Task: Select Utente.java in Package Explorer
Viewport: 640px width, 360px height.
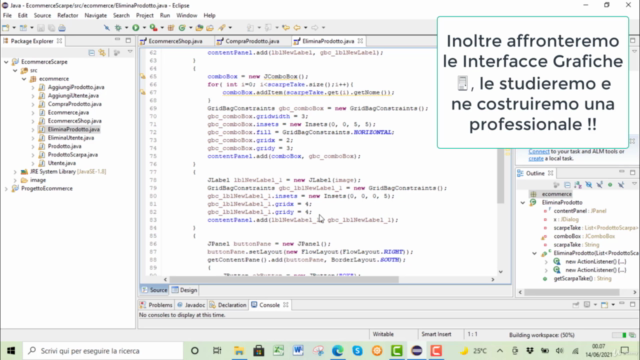Action: tap(62, 163)
